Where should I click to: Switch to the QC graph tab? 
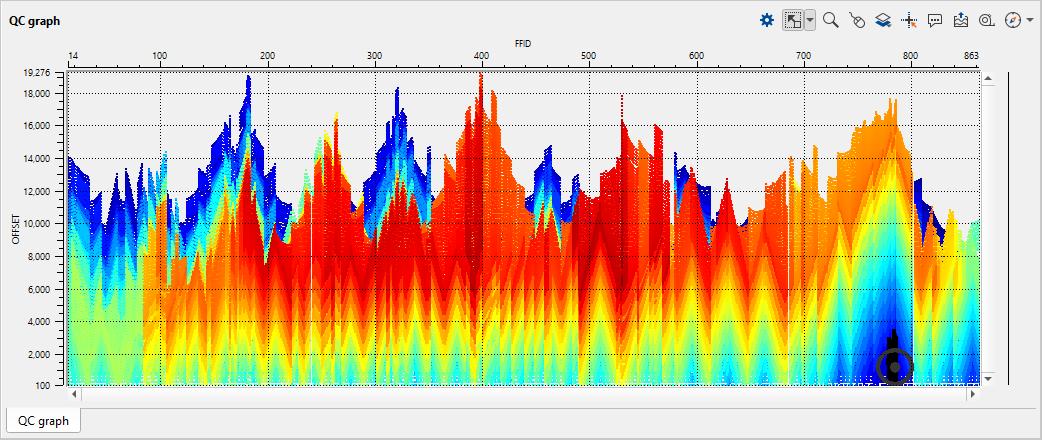pyautogui.click(x=44, y=421)
